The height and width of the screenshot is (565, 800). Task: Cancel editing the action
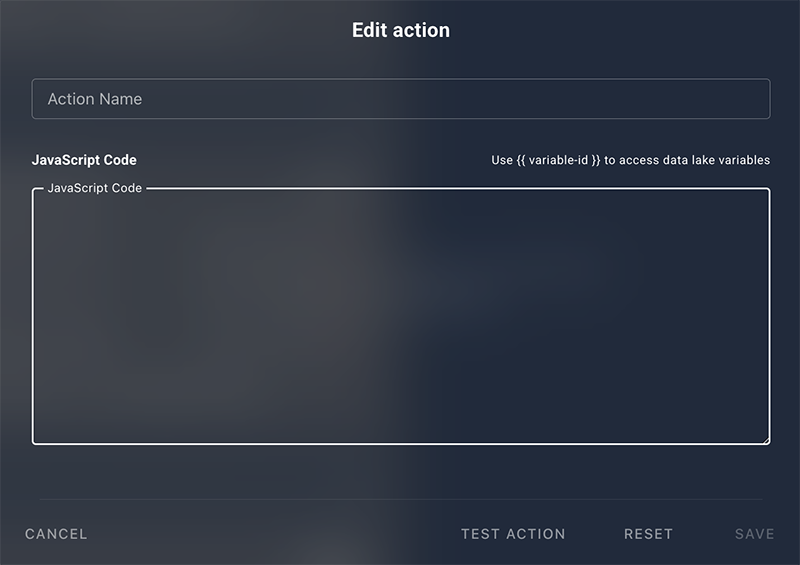(56, 534)
